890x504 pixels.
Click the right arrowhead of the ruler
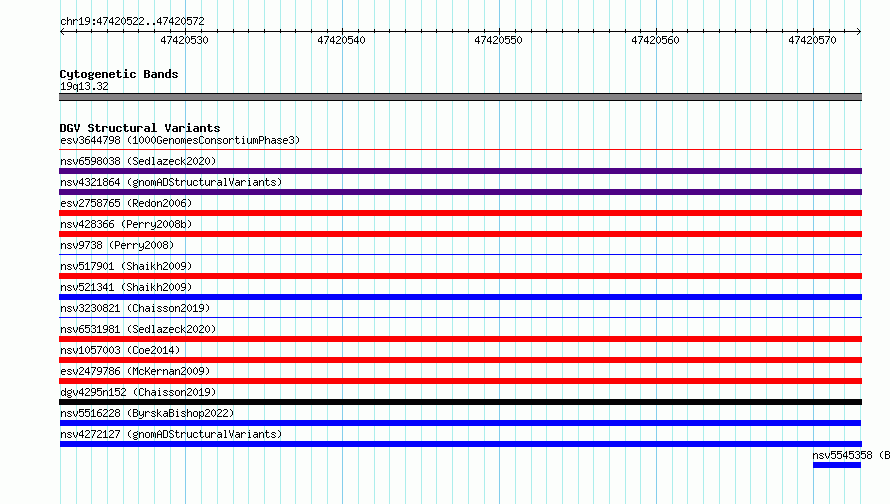pos(859,31)
